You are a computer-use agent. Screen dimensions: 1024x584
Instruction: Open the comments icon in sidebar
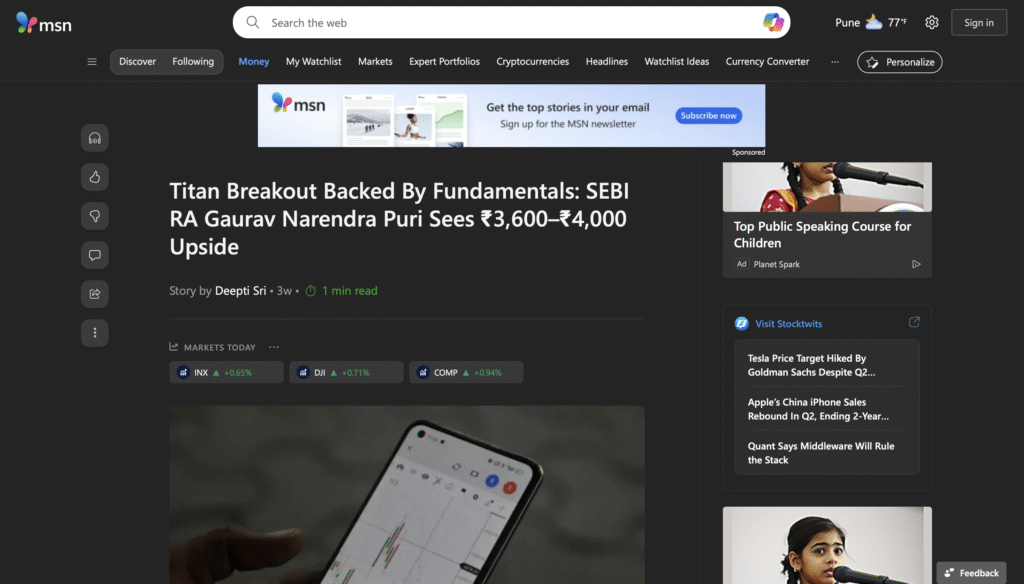95,255
